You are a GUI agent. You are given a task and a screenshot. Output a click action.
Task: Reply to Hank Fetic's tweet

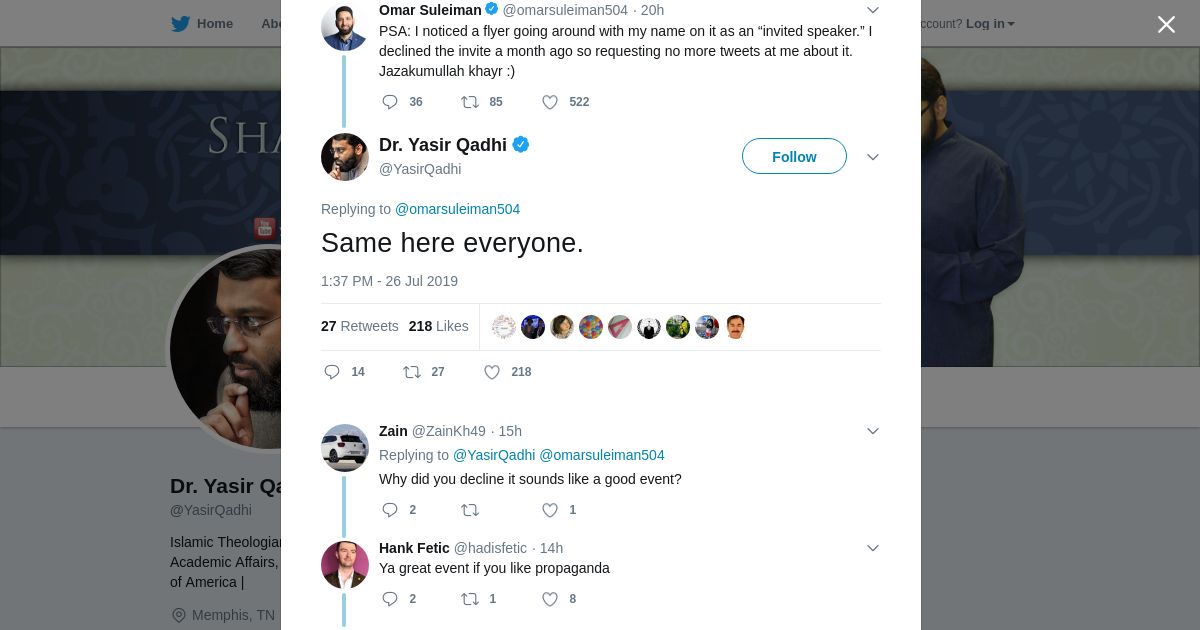tap(390, 599)
